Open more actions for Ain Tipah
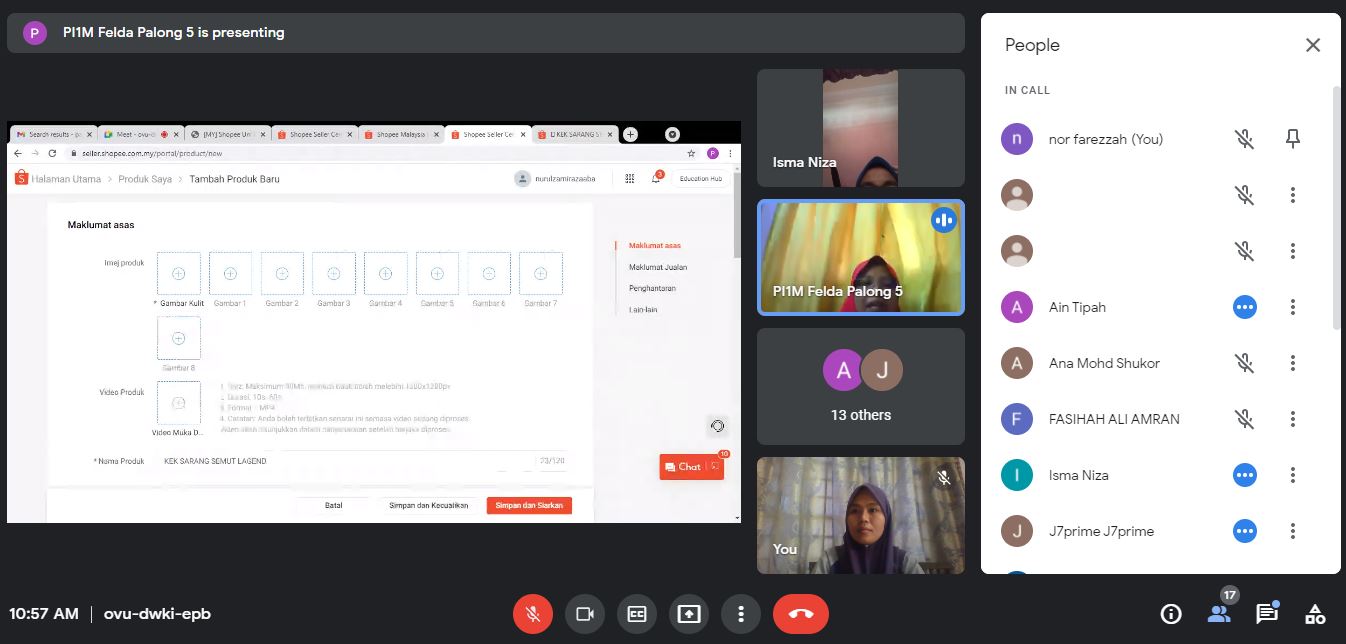 (x=1293, y=307)
